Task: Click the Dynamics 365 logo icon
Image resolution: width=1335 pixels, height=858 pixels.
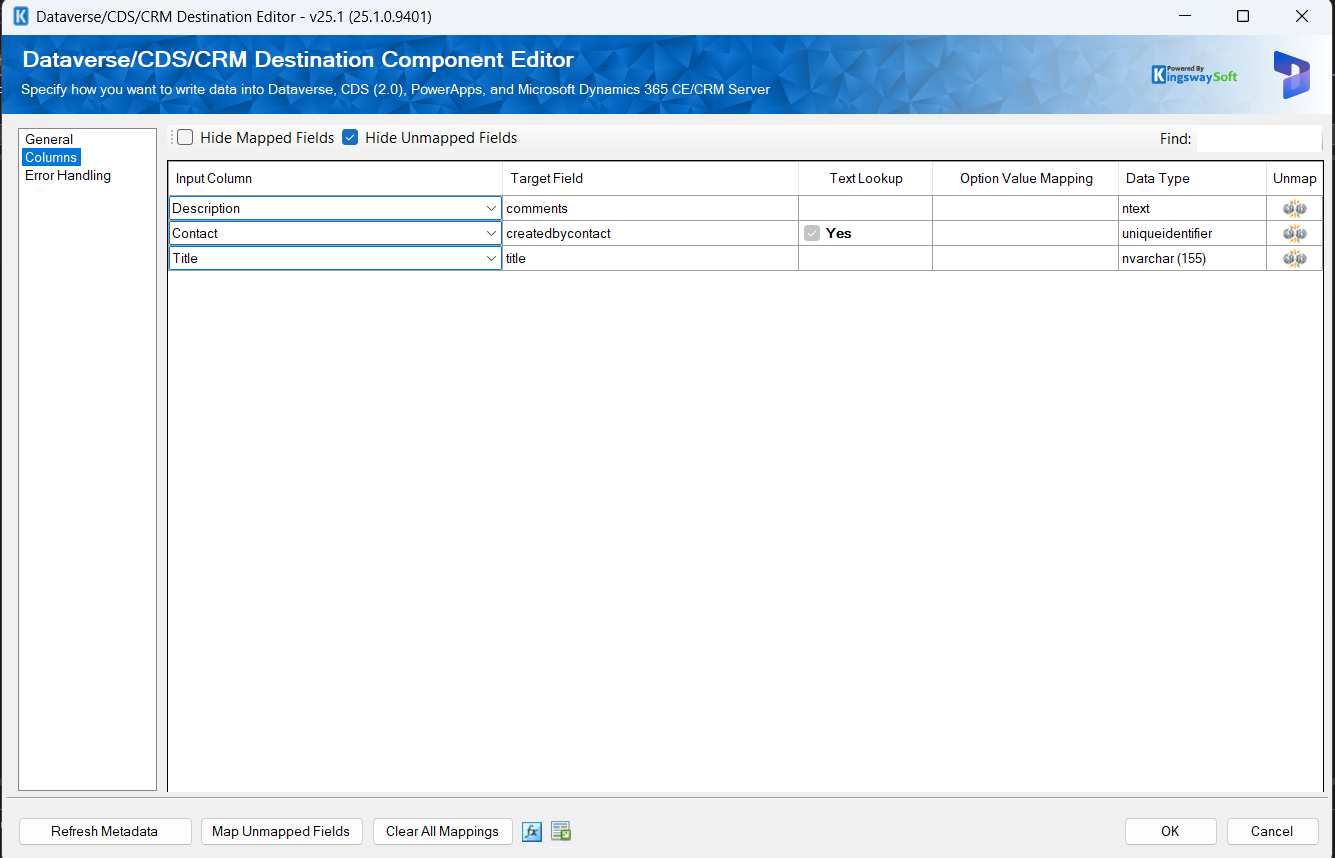Action: [x=1291, y=75]
